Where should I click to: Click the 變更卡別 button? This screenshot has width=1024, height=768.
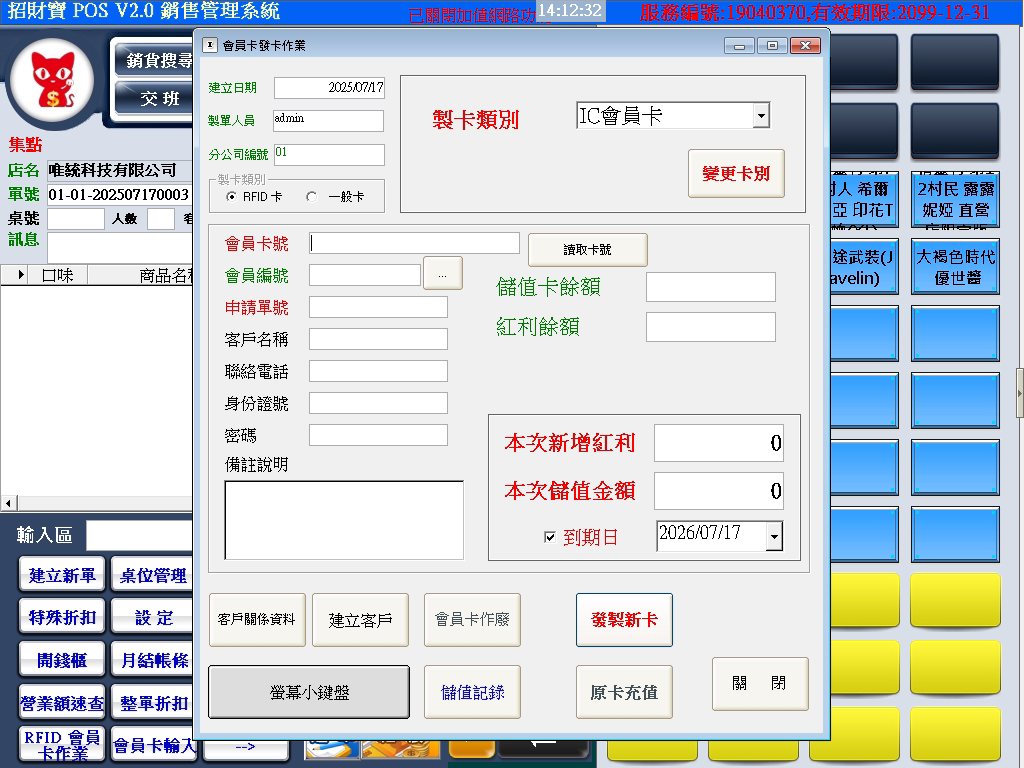(736, 174)
